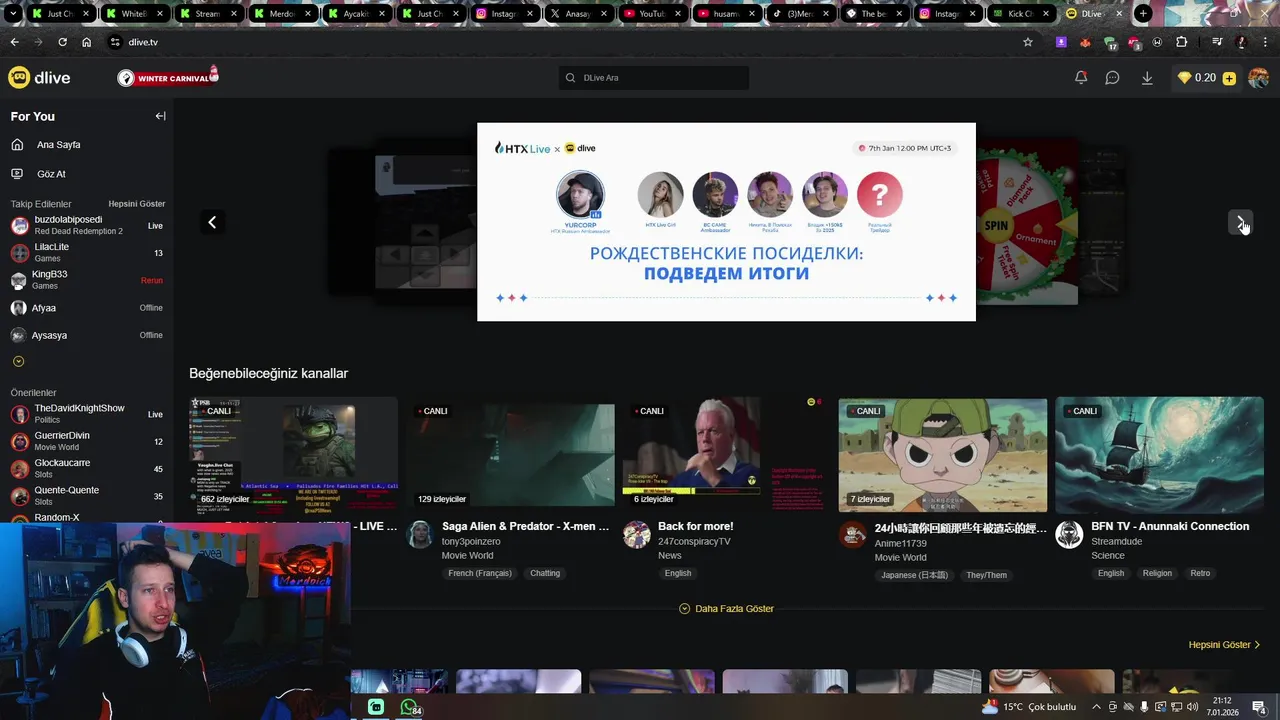1280x720 pixels.
Task: Open the user profile avatar menu
Action: [1258, 78]
